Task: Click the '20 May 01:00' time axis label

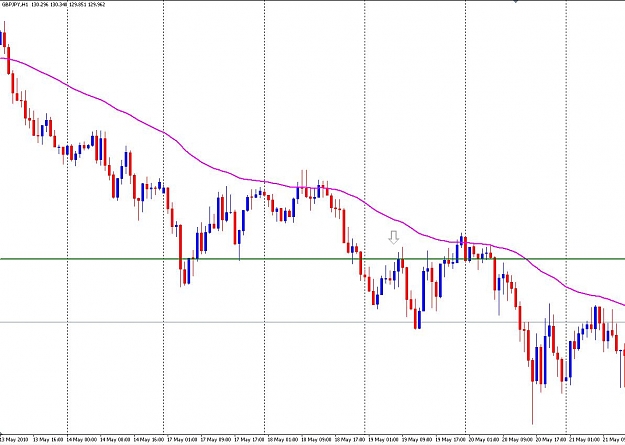Action: pyautogui.click(x=483, y=440)
